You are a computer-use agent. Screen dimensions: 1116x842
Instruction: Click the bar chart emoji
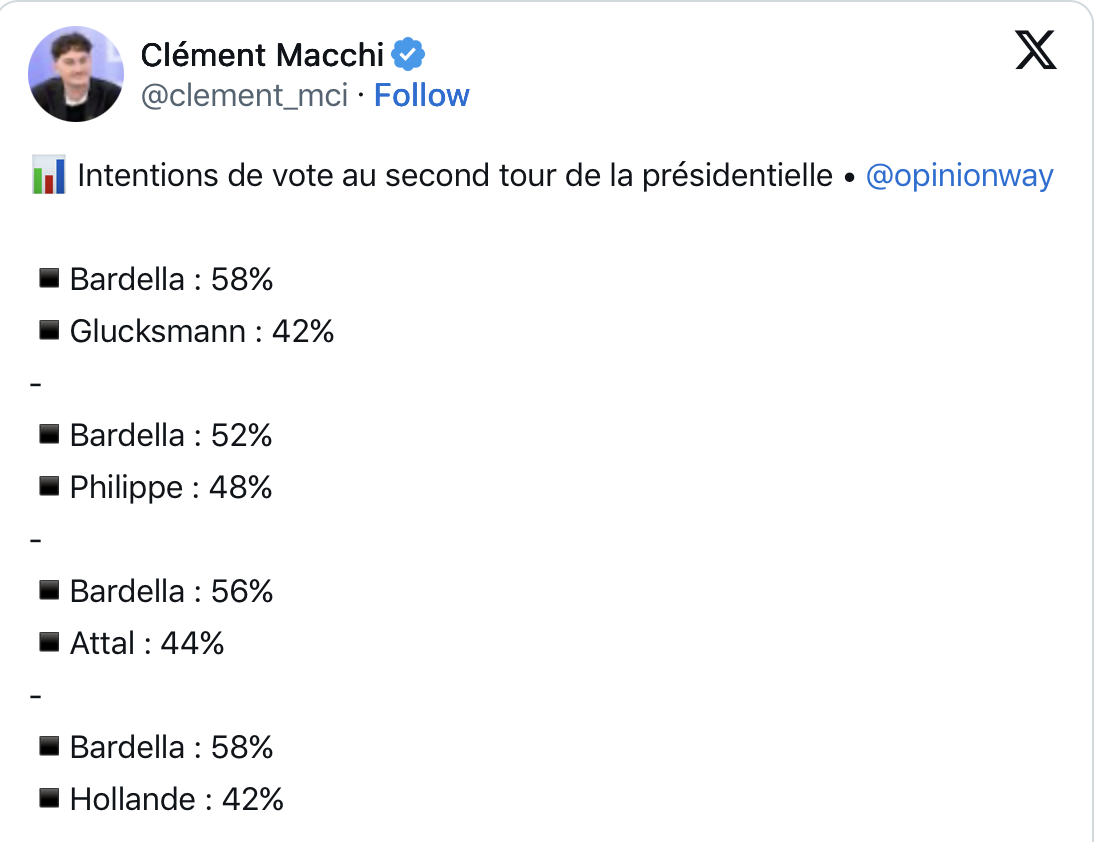coord(49,176)
